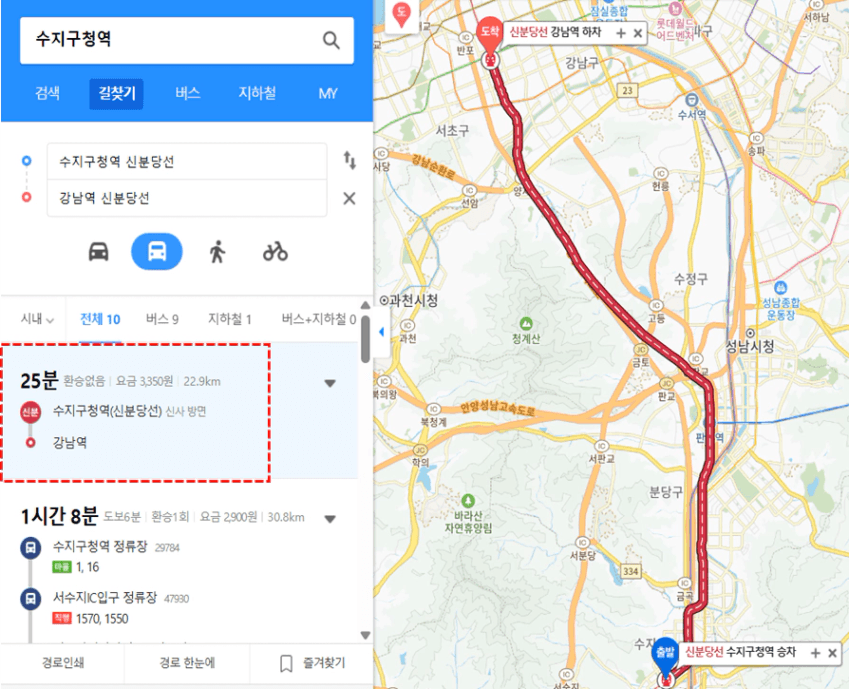The height and width of the screenshot is (689, 849).
Task: Select car driving directions mode
Action: [x=99, y=252]
